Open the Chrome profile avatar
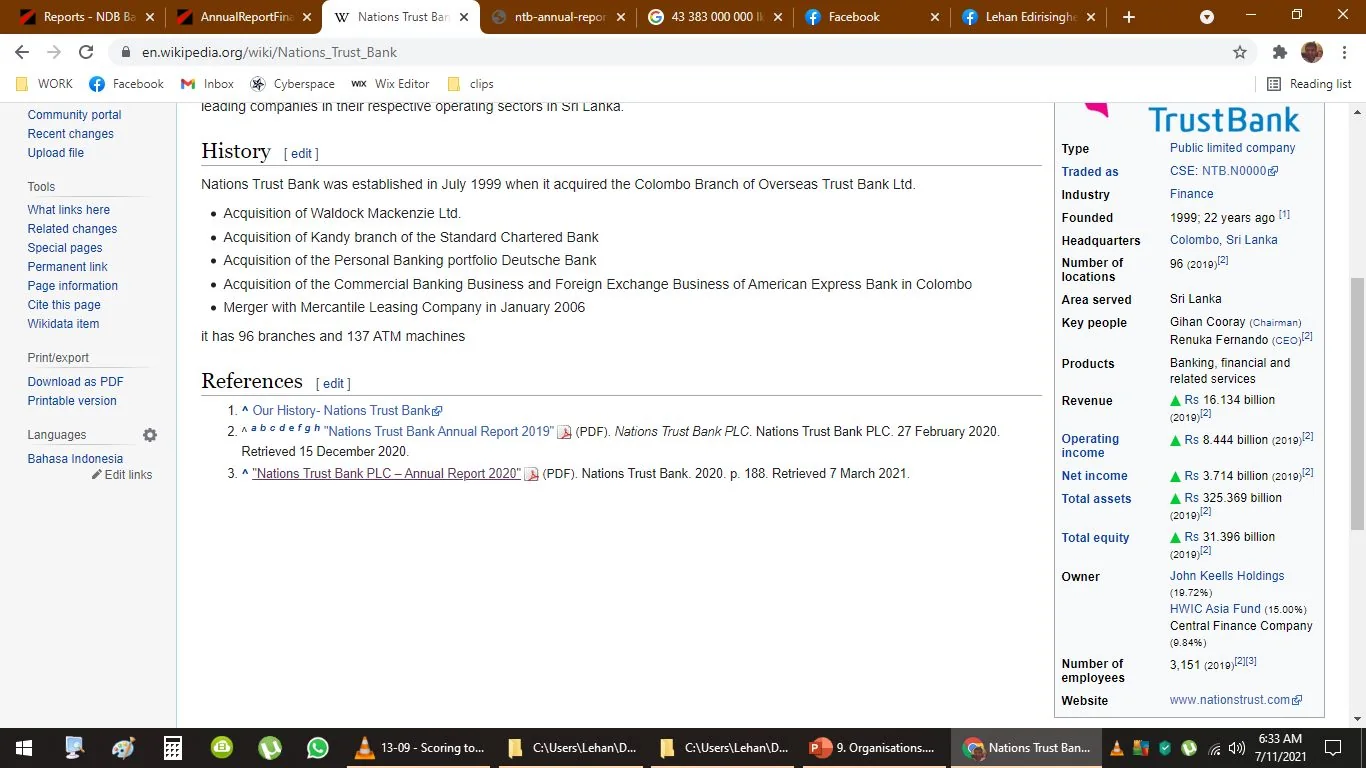This screenshot has width=1366, height=768. coord(1311,52)
